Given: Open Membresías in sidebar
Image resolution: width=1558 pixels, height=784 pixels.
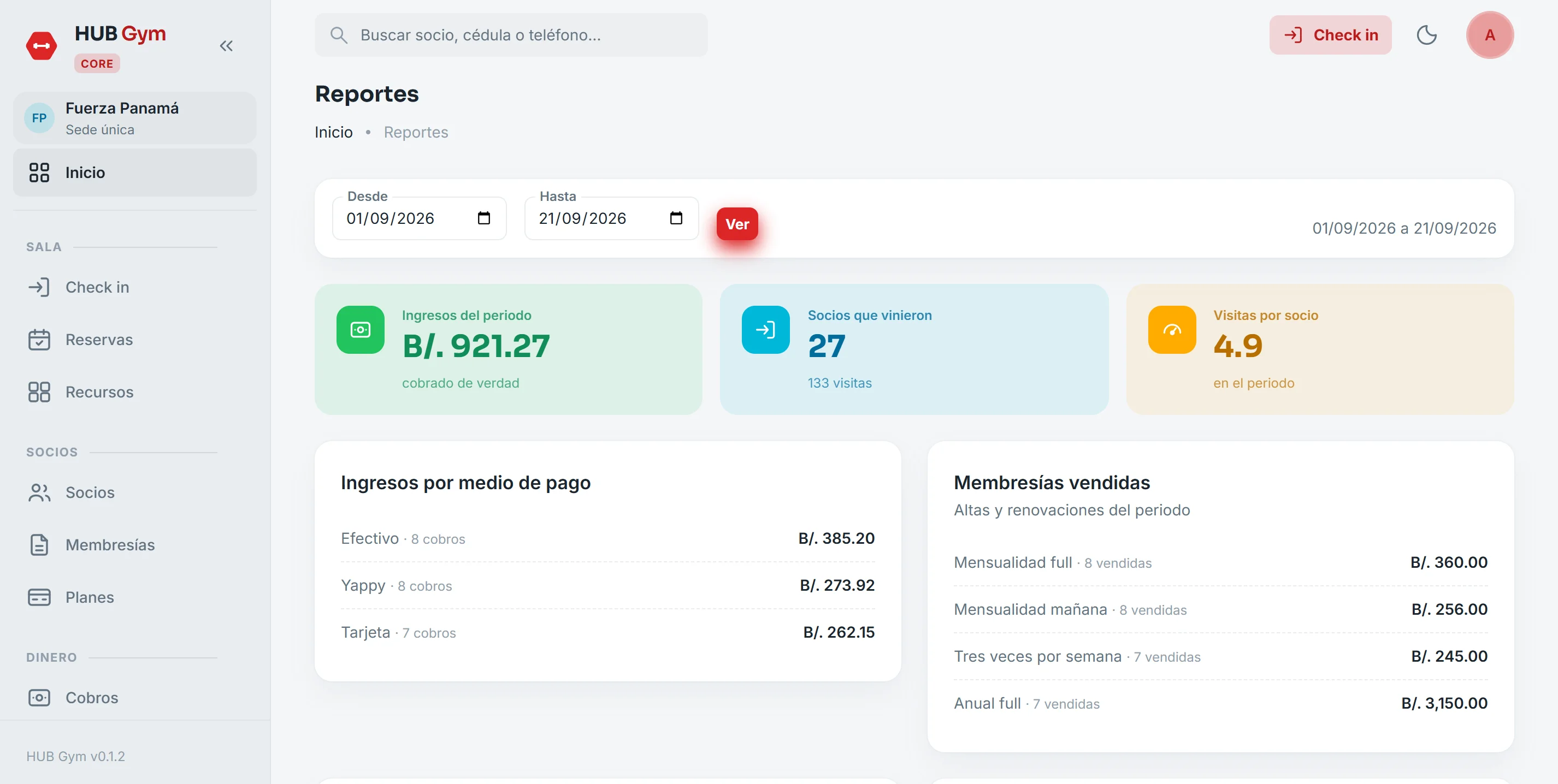Looking at the screenshot, I should click(135, 545).
